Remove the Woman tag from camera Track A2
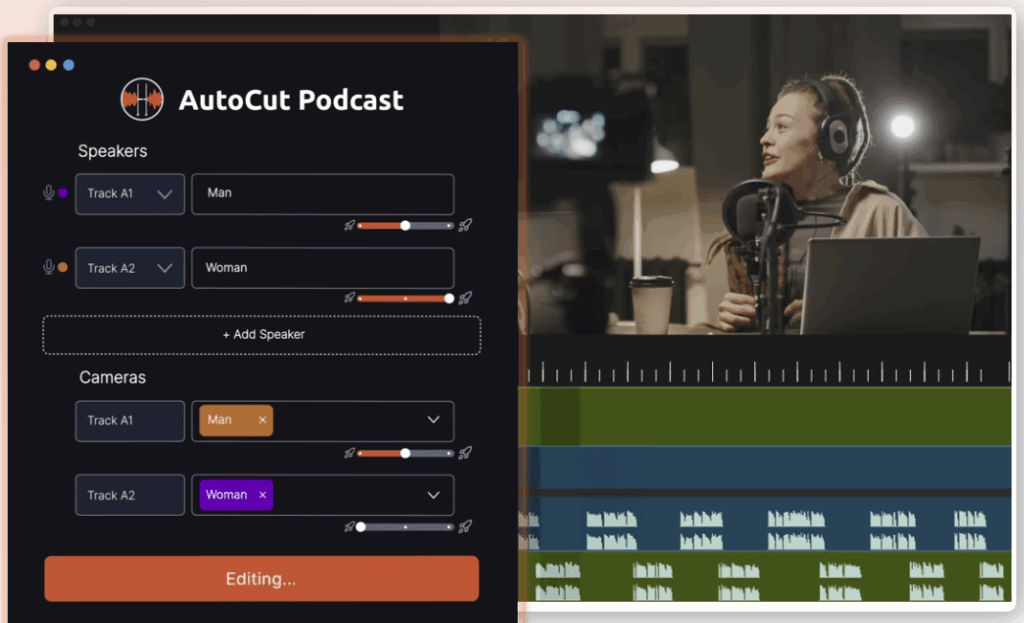The height and width of the screenshot is (623, 1024). tap(263, 495)
